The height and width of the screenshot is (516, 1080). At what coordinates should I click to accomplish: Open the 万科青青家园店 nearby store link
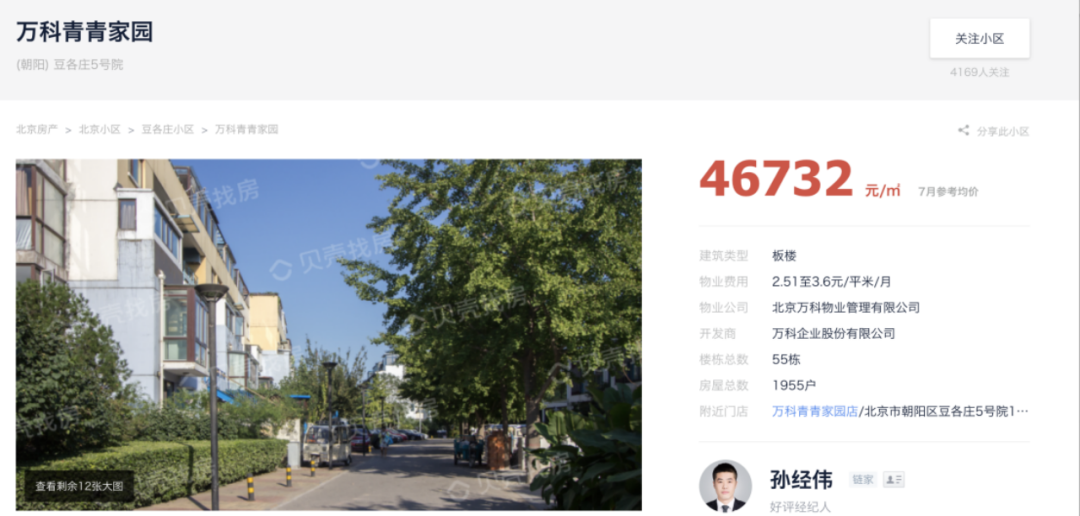click(x=815, y=411)
